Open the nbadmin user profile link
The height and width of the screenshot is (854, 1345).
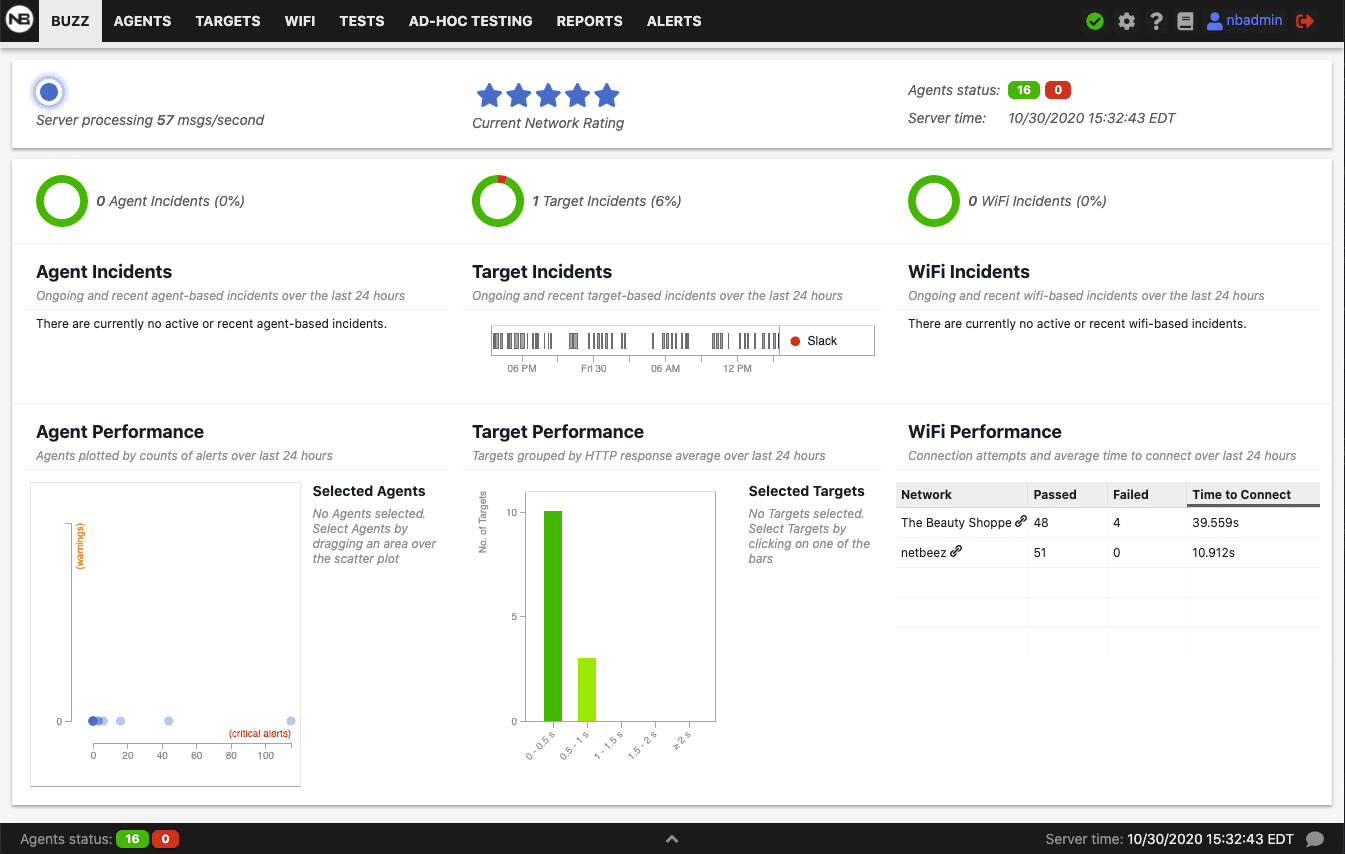1243,20
